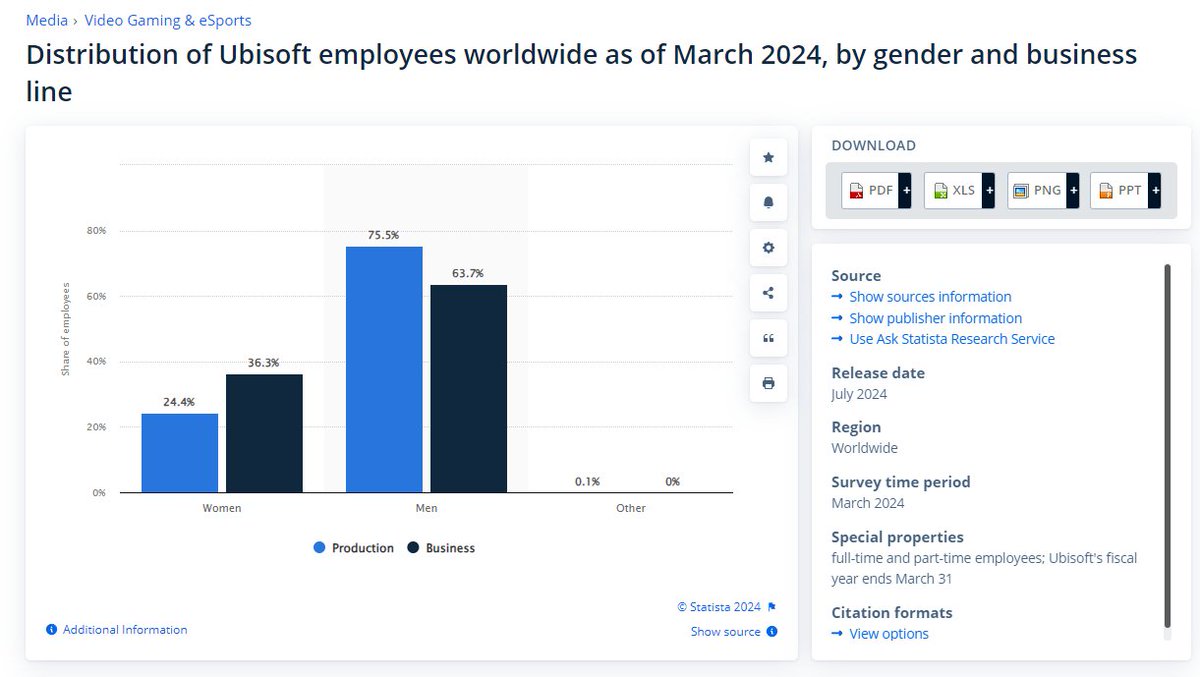The image size is (1200, 677).
Task: Click the info icon beside Show source
Action: (x=772, y=632)
